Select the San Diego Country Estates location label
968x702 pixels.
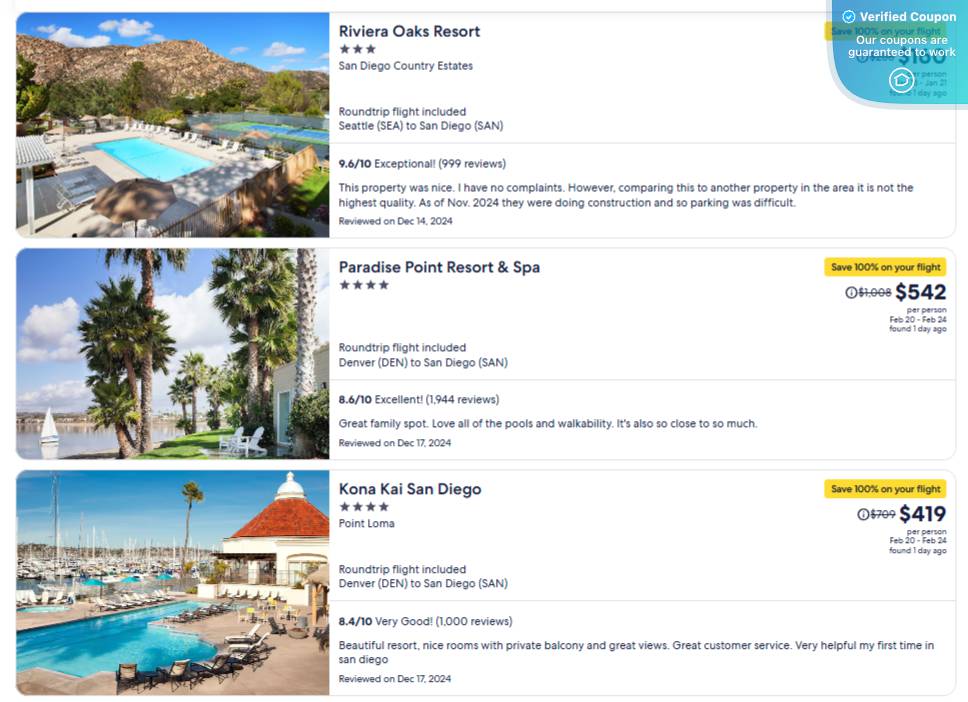[x=406, y=65]
